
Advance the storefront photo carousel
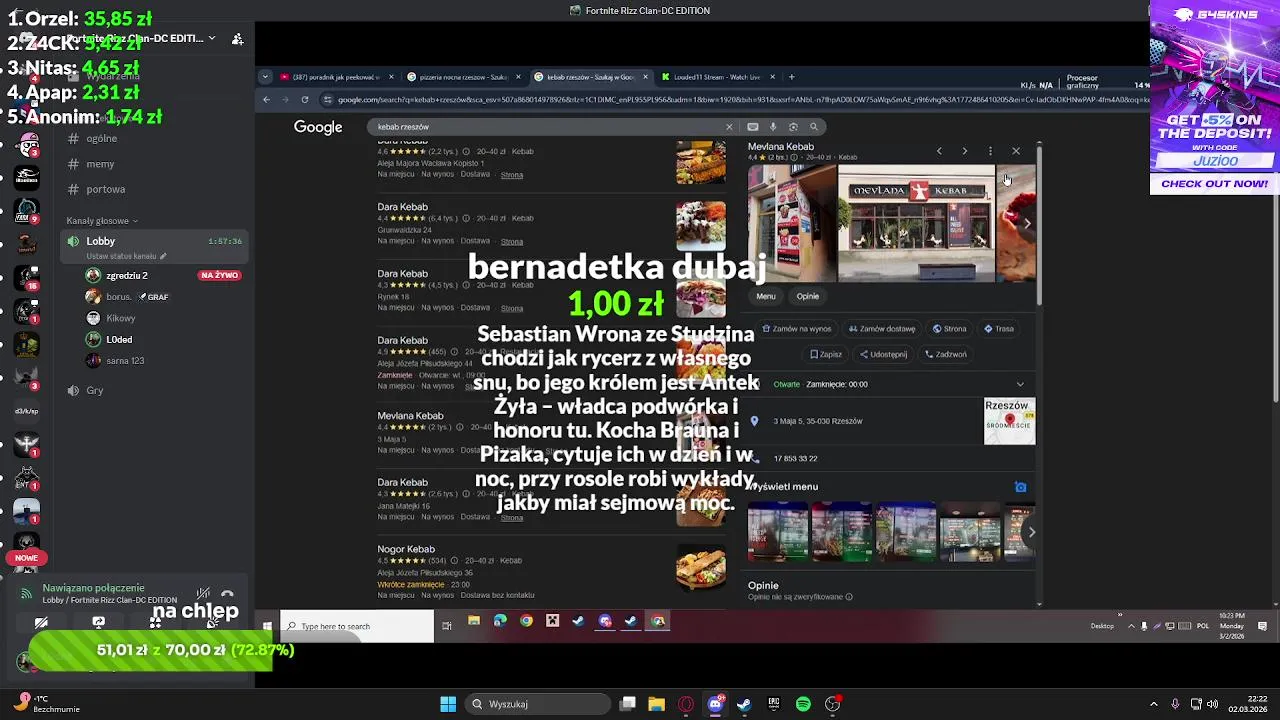1027,223
